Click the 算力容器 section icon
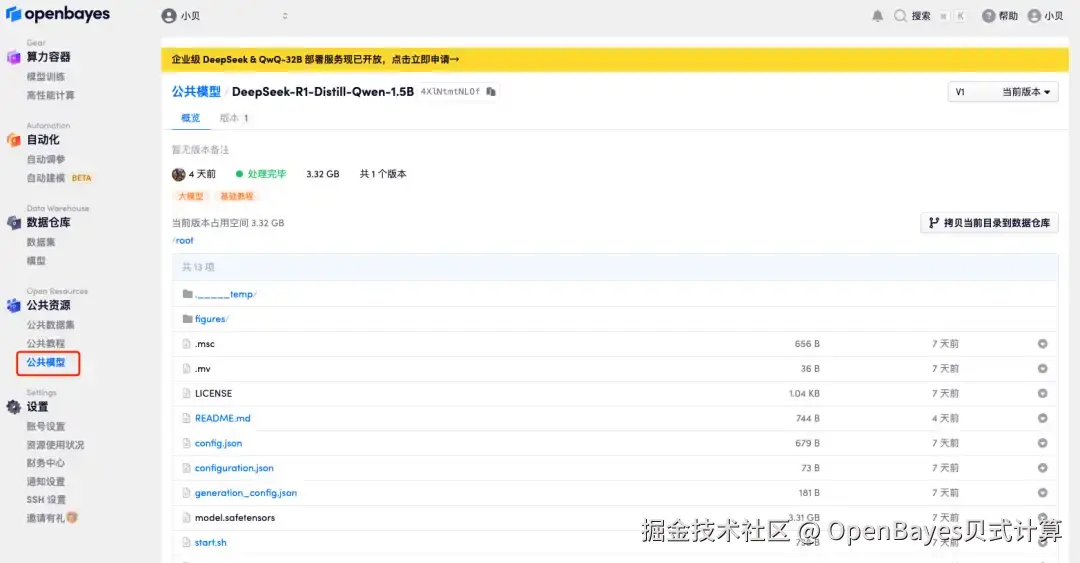The height and width of the screenshot is (563, 1080). pyautogui.click(x=14, y=57)
